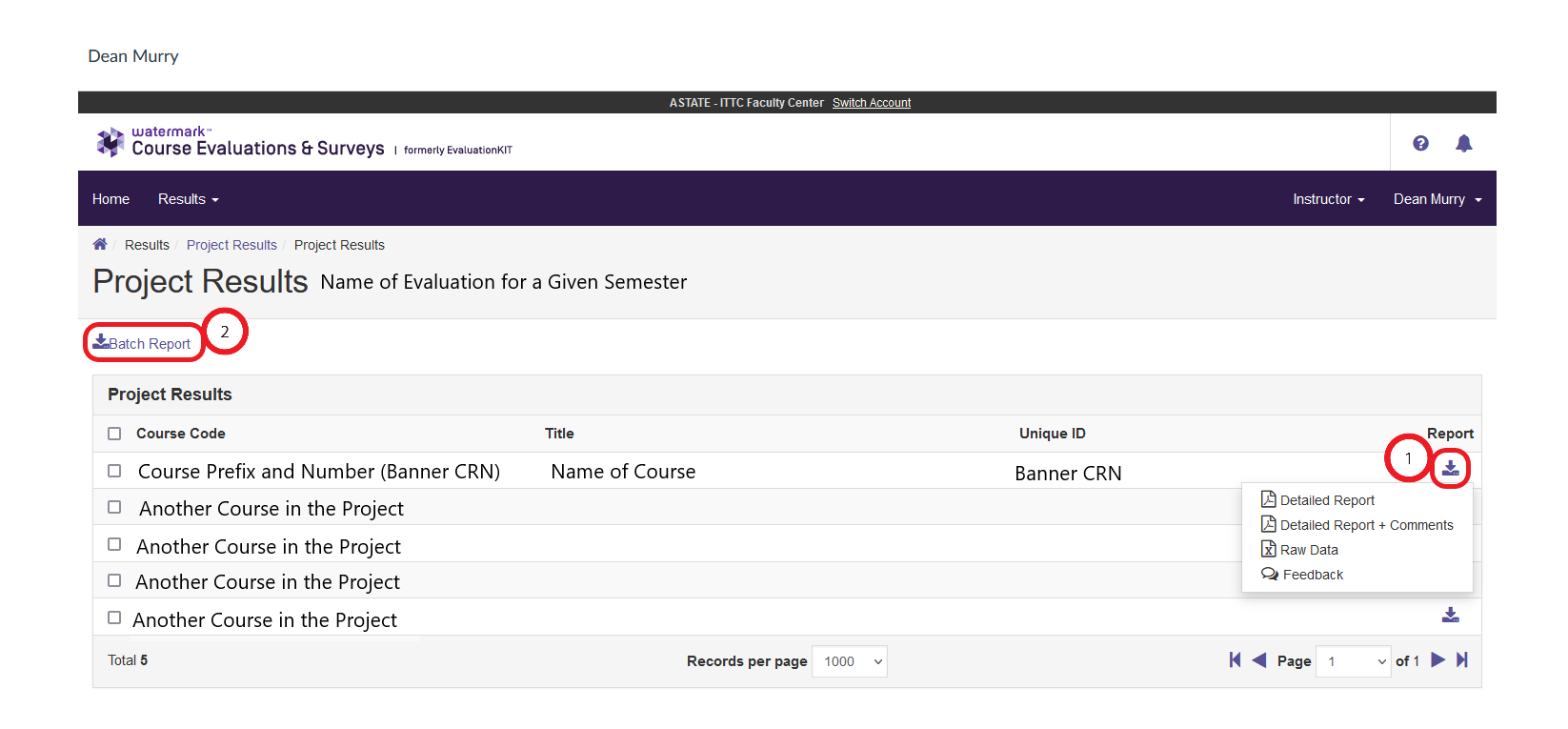1568x729 pixels.
Task: Open the Instructor role dropdown
Action: (1328, 199)
